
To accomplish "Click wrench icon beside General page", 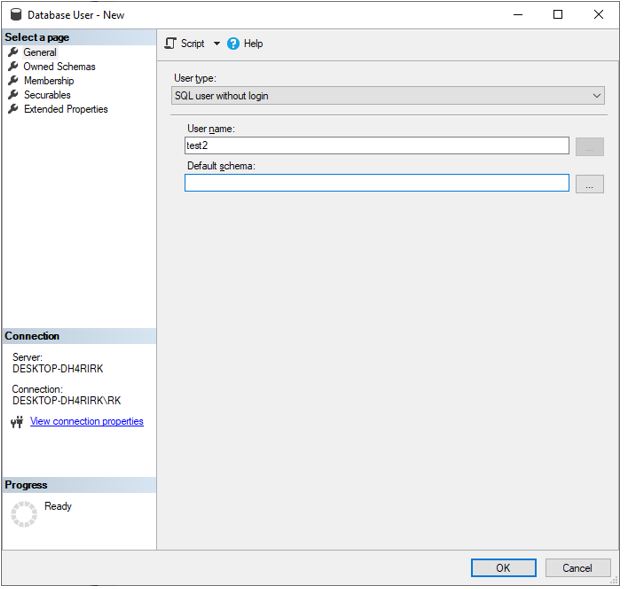I will (14, 52).
